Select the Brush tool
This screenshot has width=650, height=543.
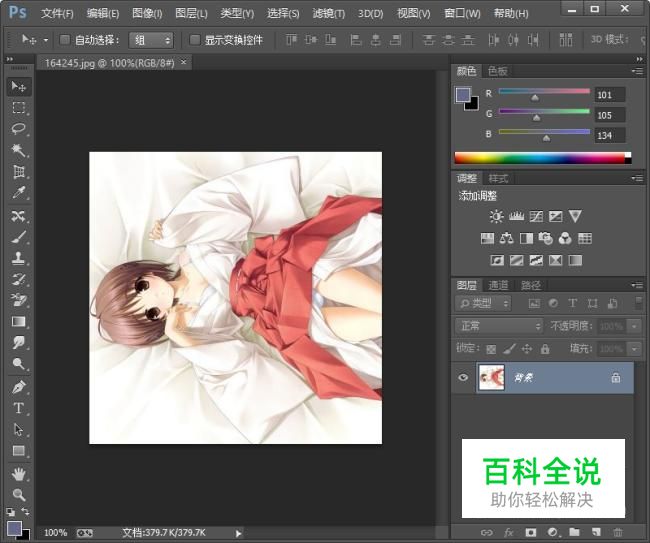click(19, 237)
